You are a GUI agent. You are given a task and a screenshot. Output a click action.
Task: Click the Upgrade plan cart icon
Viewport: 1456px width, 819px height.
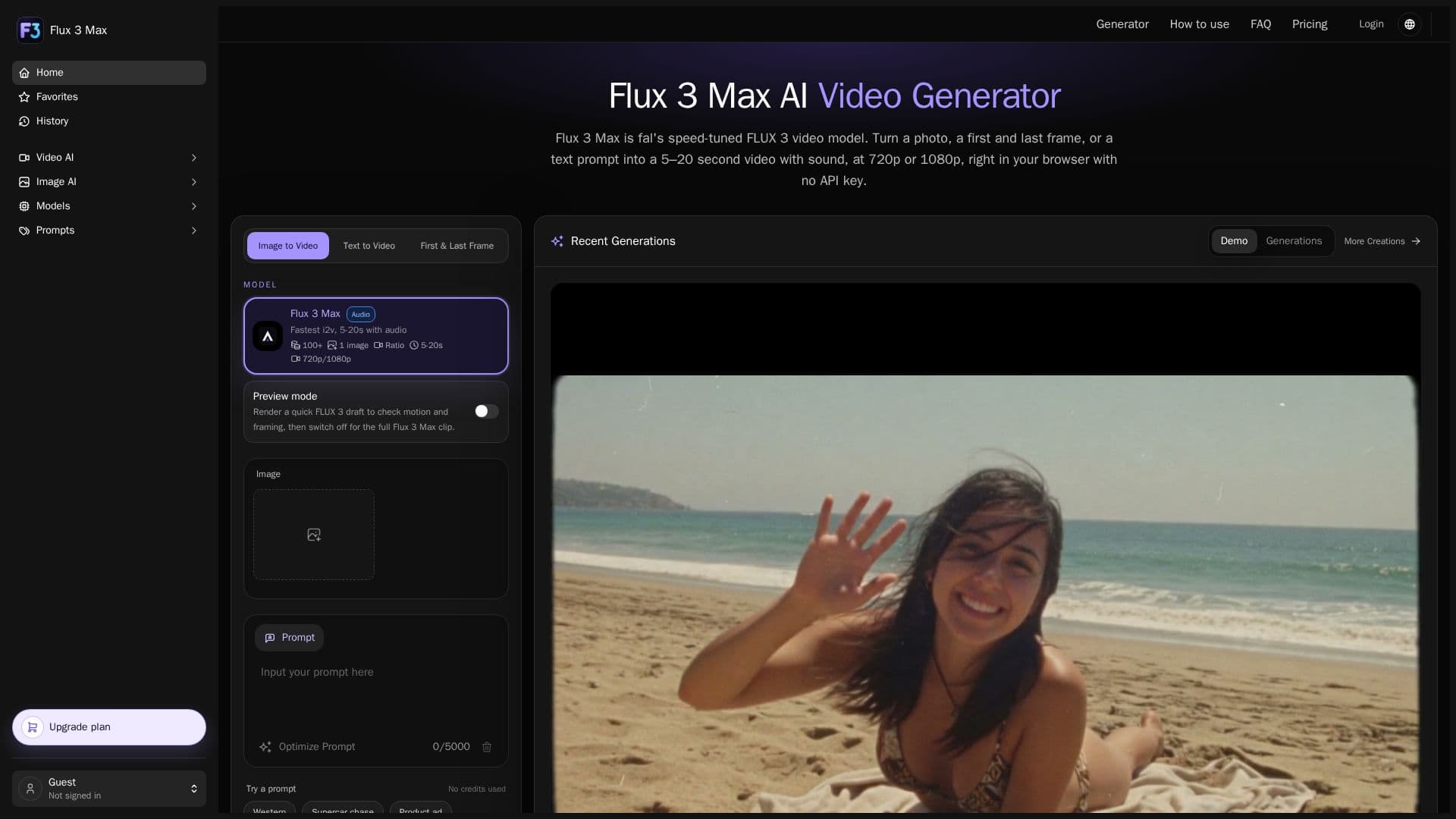tap(32, 727)
